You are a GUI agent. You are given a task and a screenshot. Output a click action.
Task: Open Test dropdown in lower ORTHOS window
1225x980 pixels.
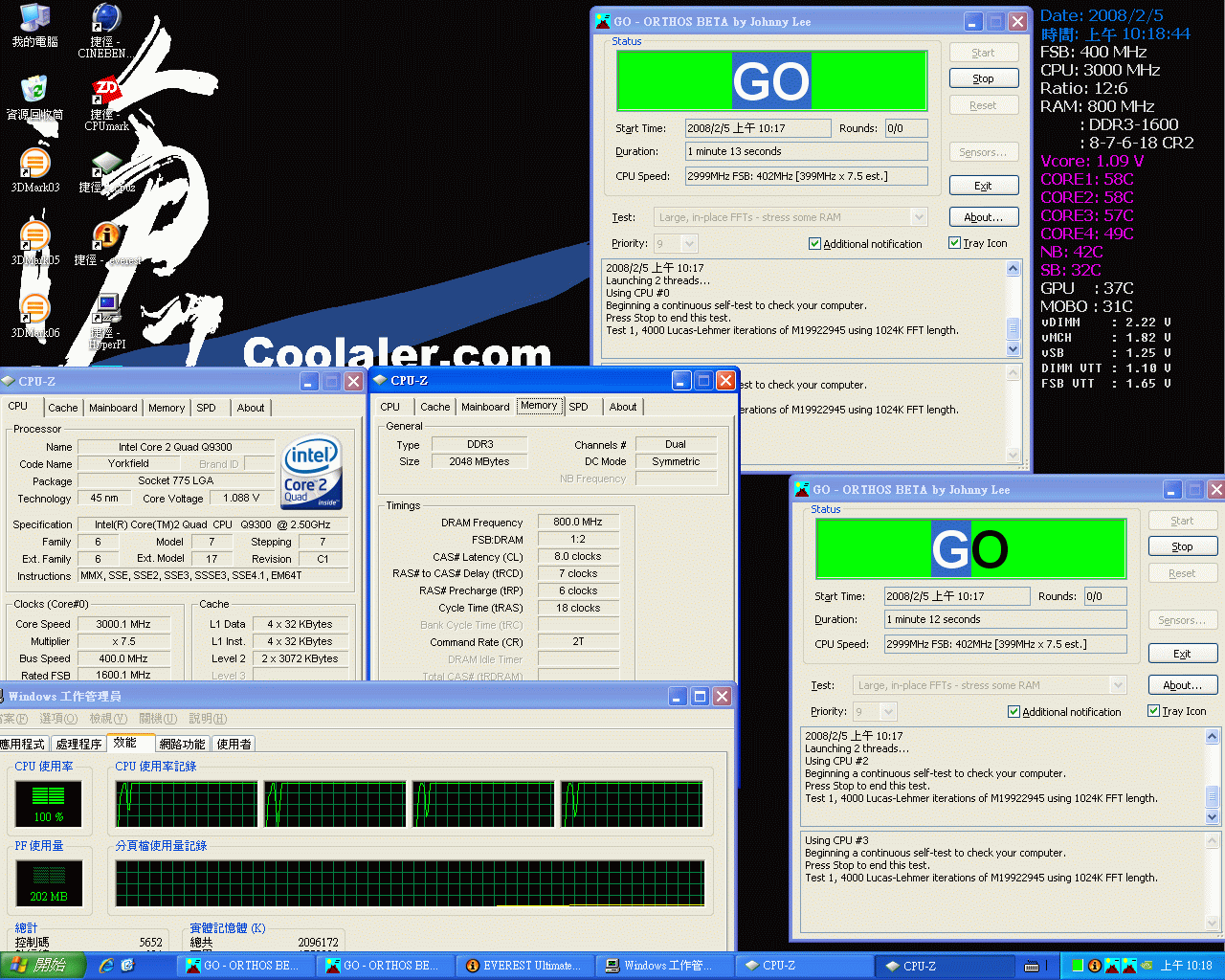[1118, 685]
